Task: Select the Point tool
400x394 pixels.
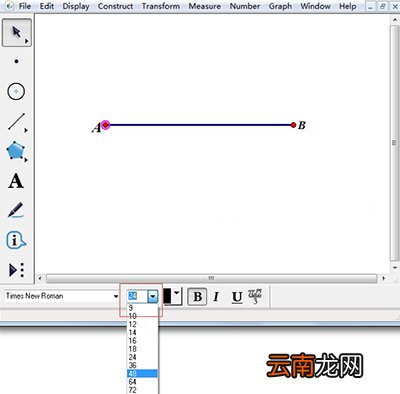Action: click(x=16, y=61)
